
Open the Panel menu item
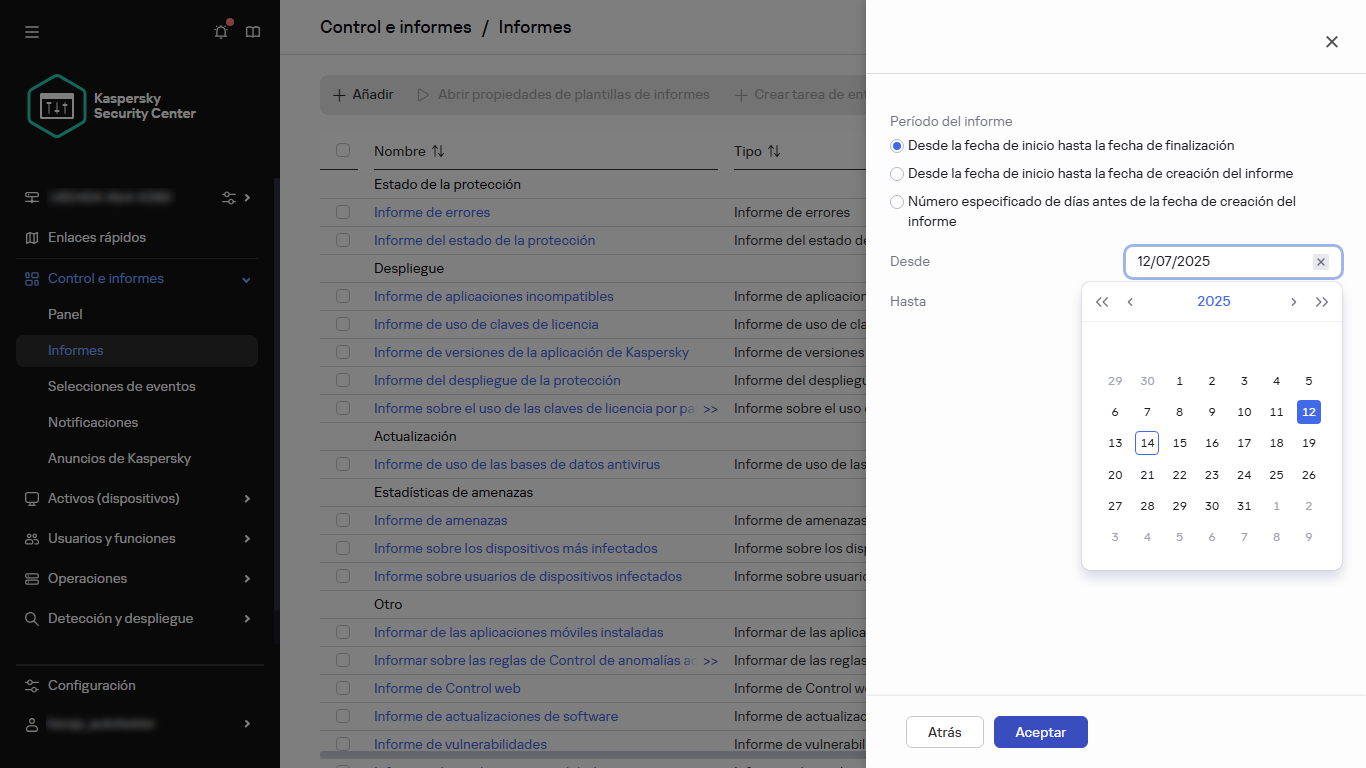click(65, 314)
